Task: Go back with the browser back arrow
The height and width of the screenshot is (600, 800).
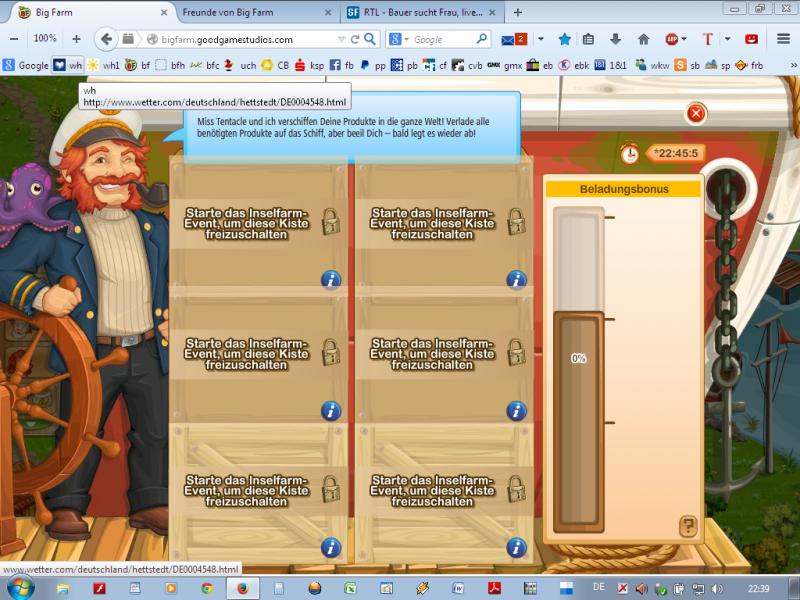Action: point(106,39)
